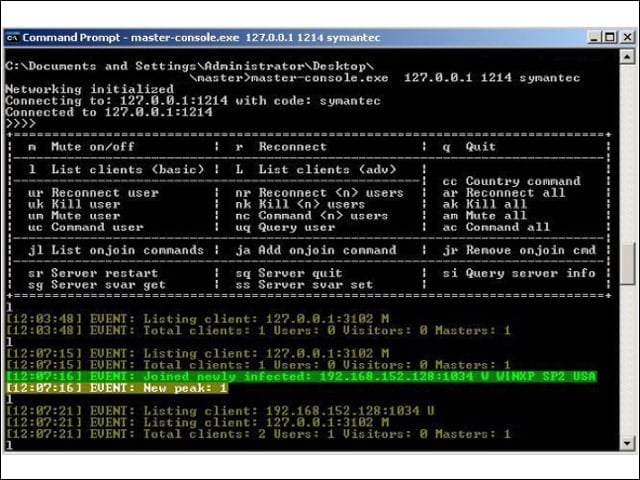Viewport: 640px width, 480px height.
Task: Click 'am Mute all' entry
Action: 485,216
